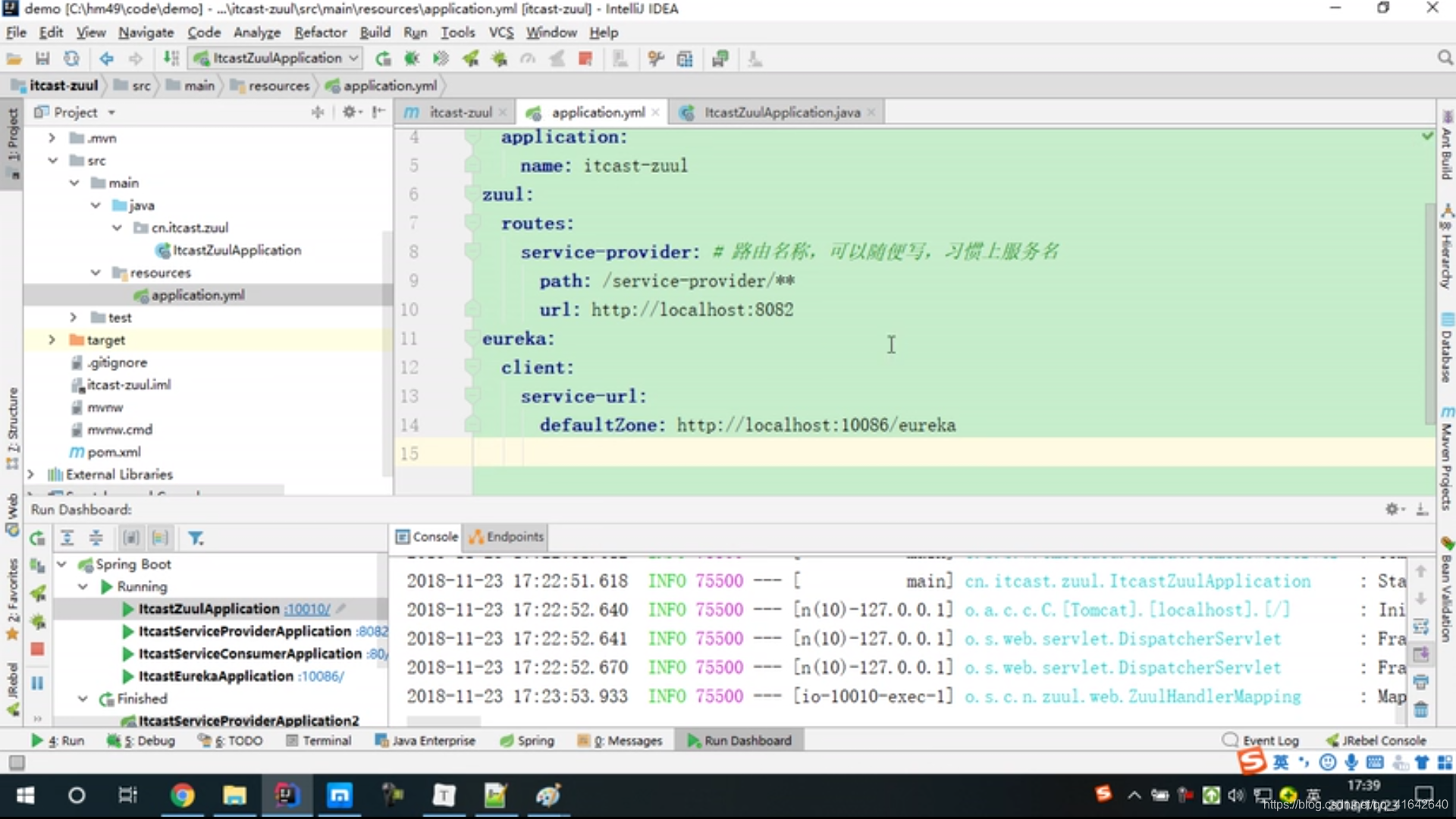
Task: Open the Refactor menu
Action: [320, 33]
